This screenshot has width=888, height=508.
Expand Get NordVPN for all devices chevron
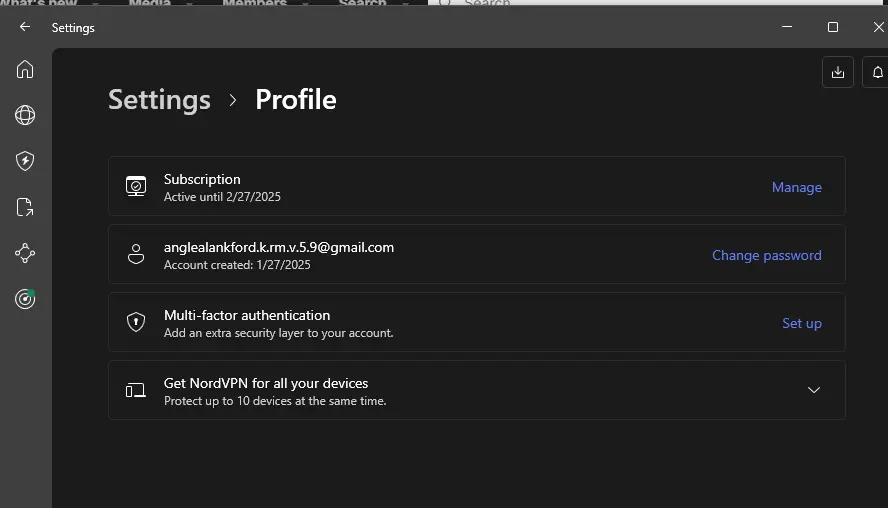tap(813, 390)
